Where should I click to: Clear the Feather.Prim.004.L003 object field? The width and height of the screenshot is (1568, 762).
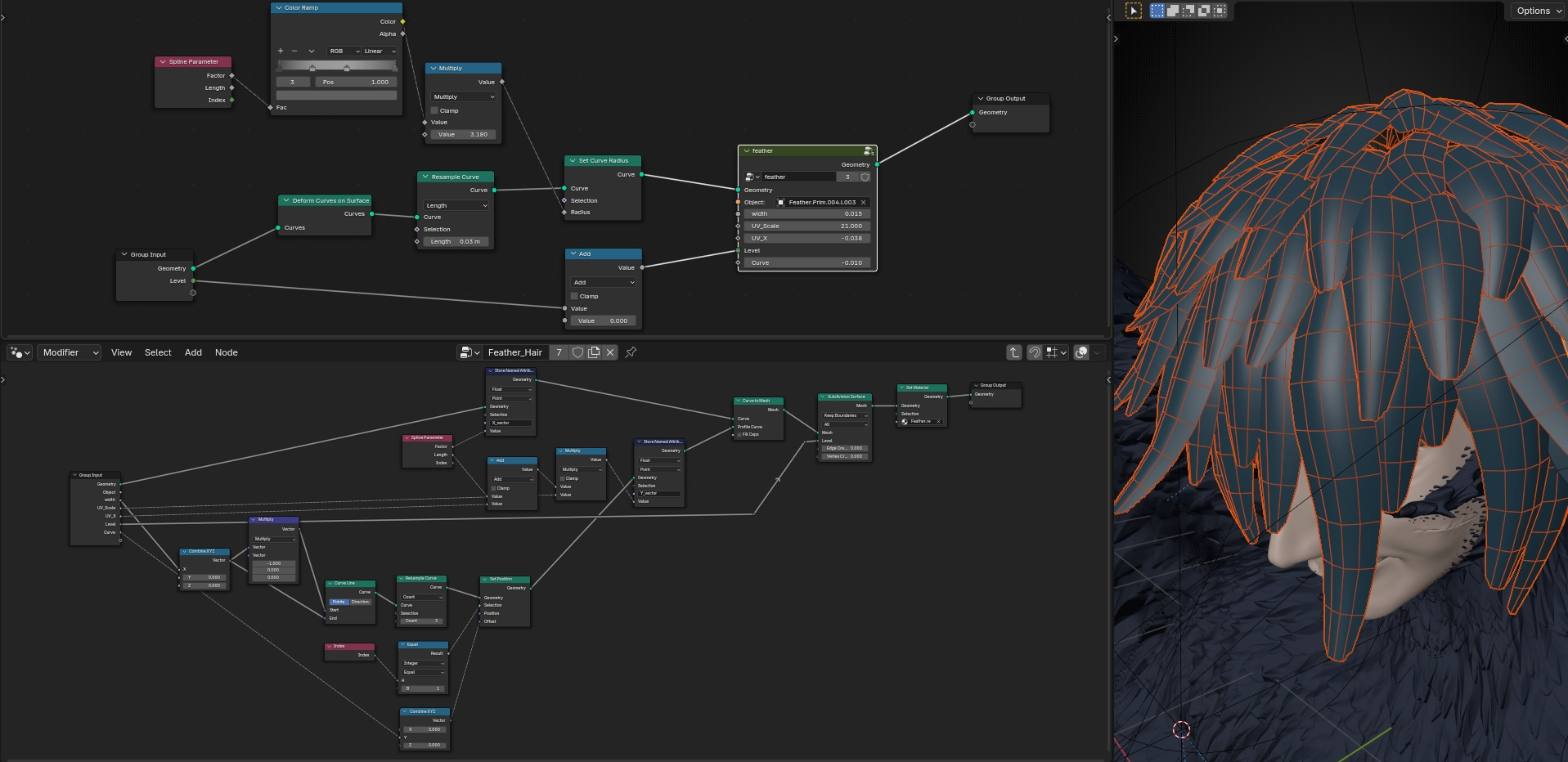pos(863,202)
